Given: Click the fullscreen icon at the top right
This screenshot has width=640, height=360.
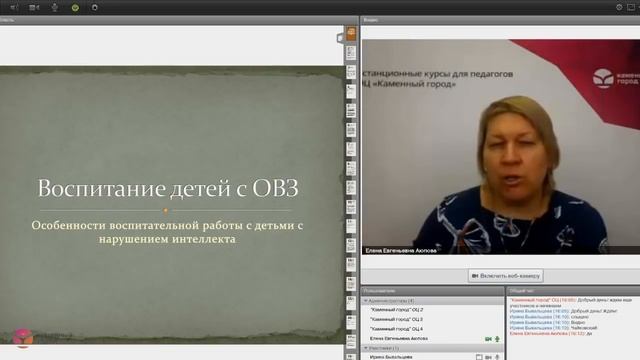Looking at the screenshot, I should pyautogui.click(x=631, y=7).
